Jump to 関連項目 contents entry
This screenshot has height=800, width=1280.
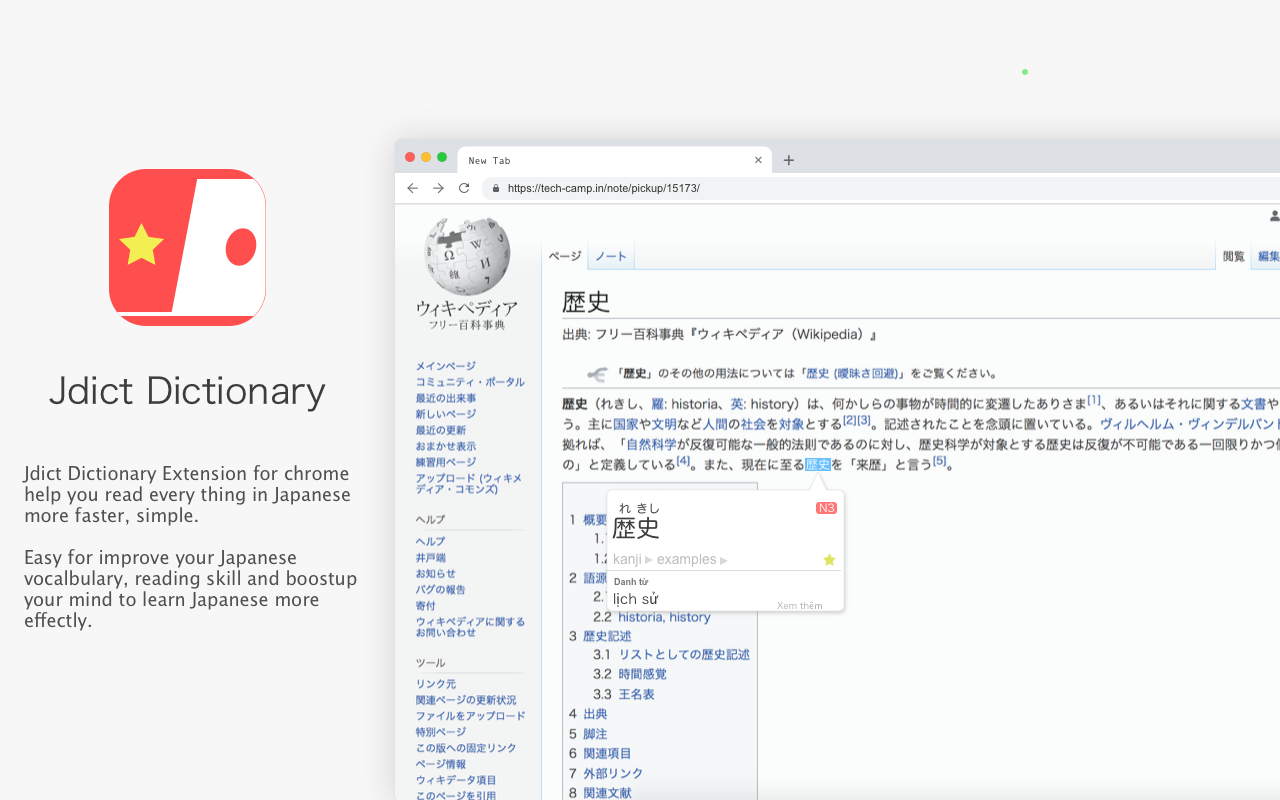pyautogui.click(x=607, y=753)
